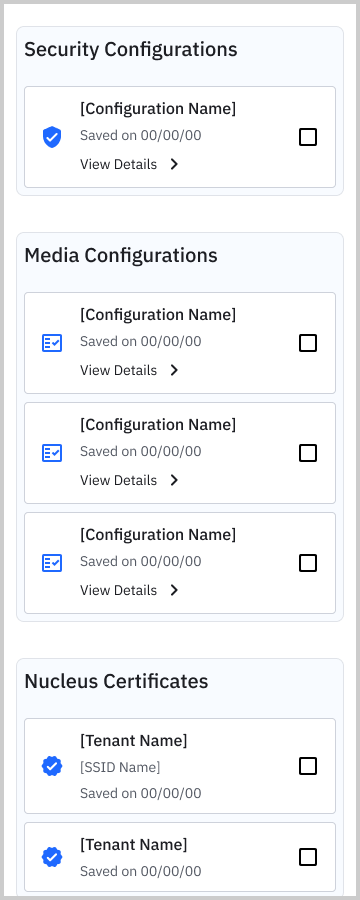Expand chevron on the second Media Configurations card
The width and height of the screenshot is (360, 900).
[x=175, y=480]
